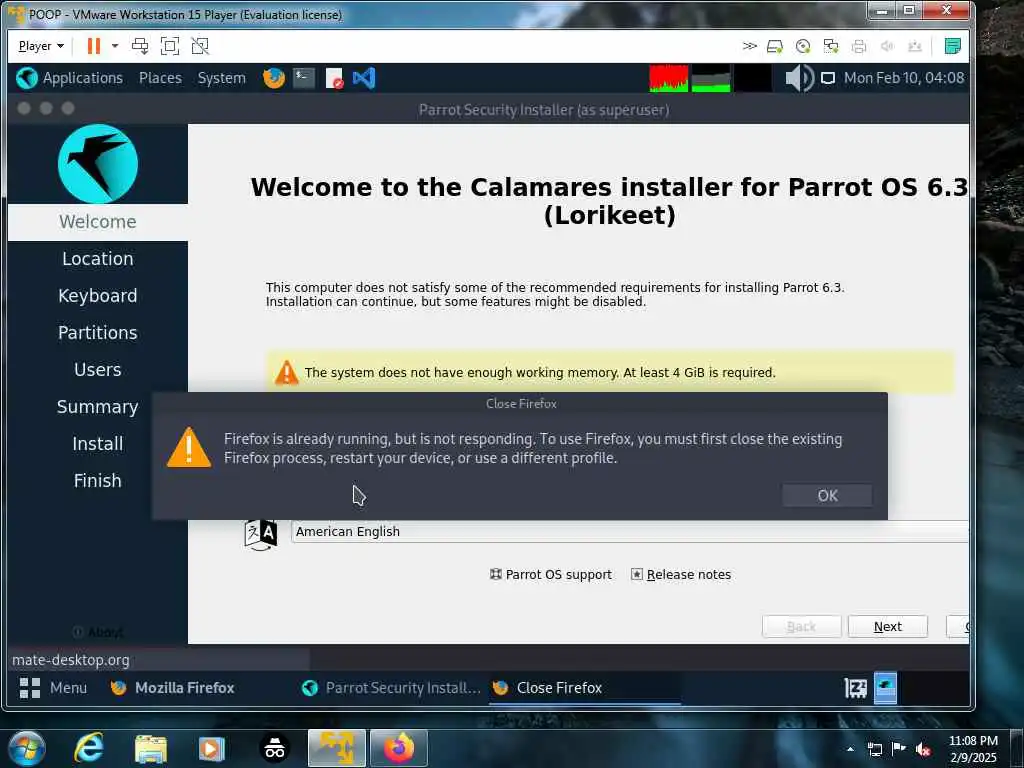Screen dimensions: 1024x768
Task: Click the Next button in installer
Action: click(888, 626)
